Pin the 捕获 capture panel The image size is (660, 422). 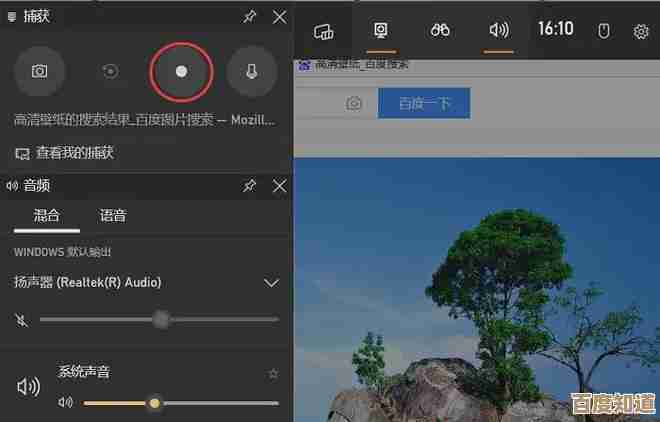[250, 17]
